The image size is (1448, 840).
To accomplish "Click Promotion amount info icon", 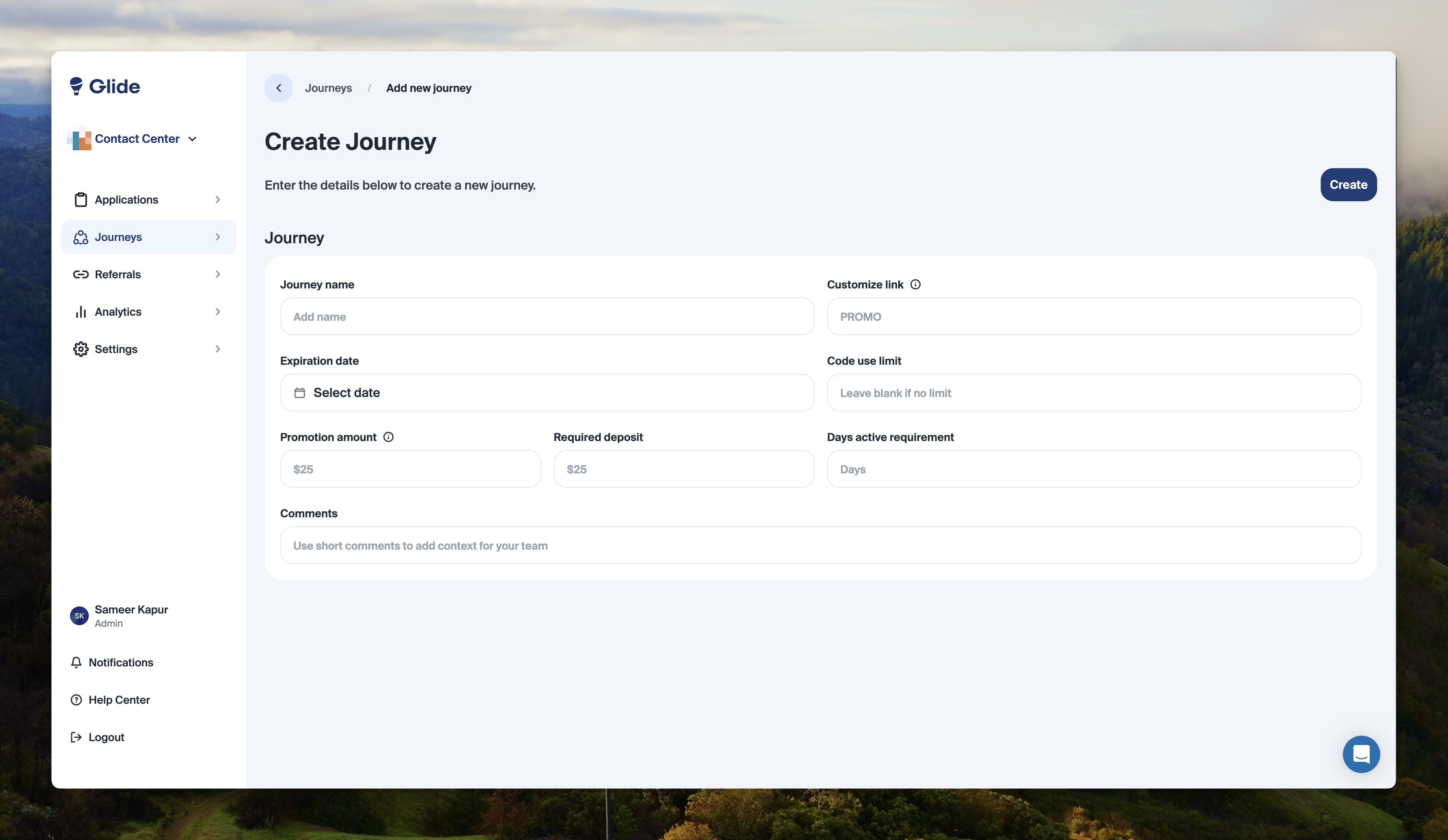I will [x=388, y=437].
